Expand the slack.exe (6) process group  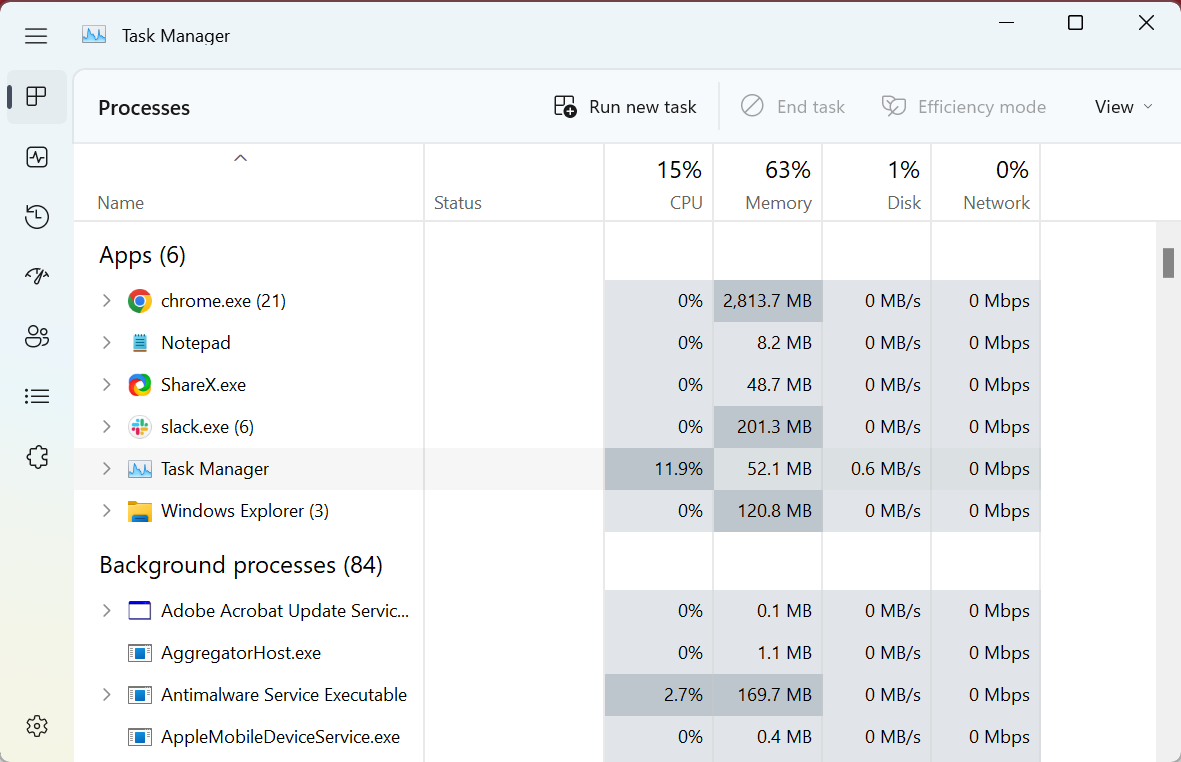pyautogui.click(x=107, y=427)
